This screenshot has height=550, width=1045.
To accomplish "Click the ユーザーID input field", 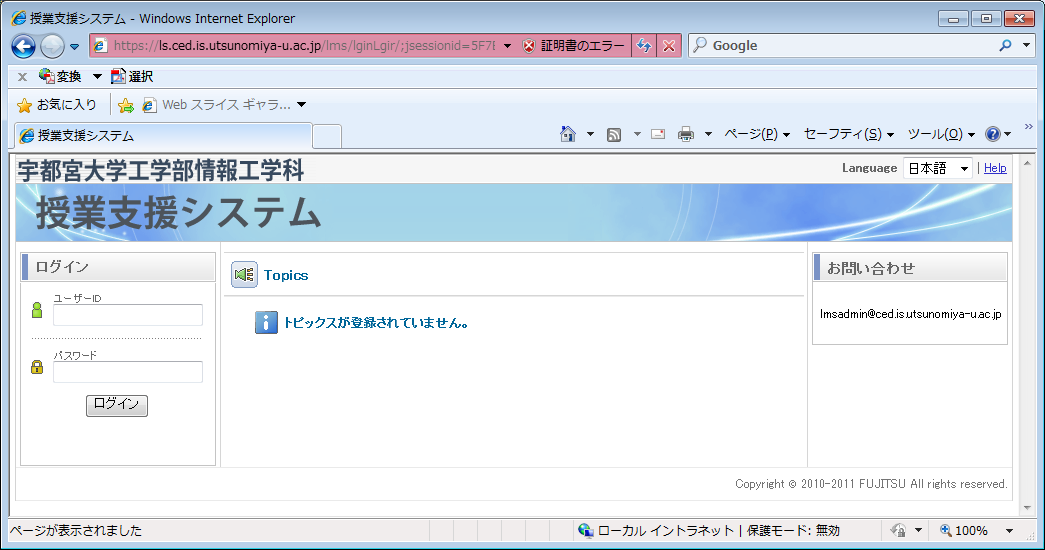I will 128,315.
